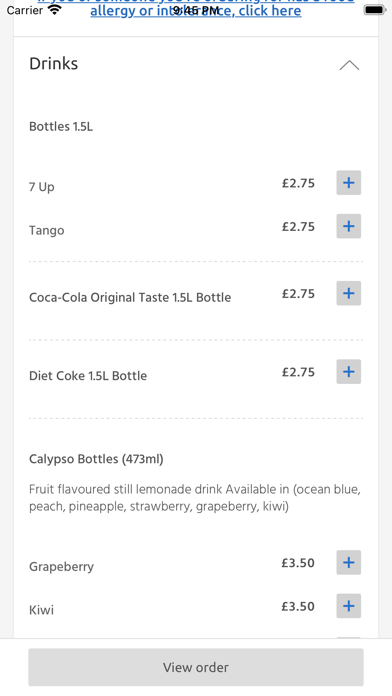Tap Calypso Bottles (473ml) heading
This screenshot has width=392, height=696.
[x=96, y=459]
